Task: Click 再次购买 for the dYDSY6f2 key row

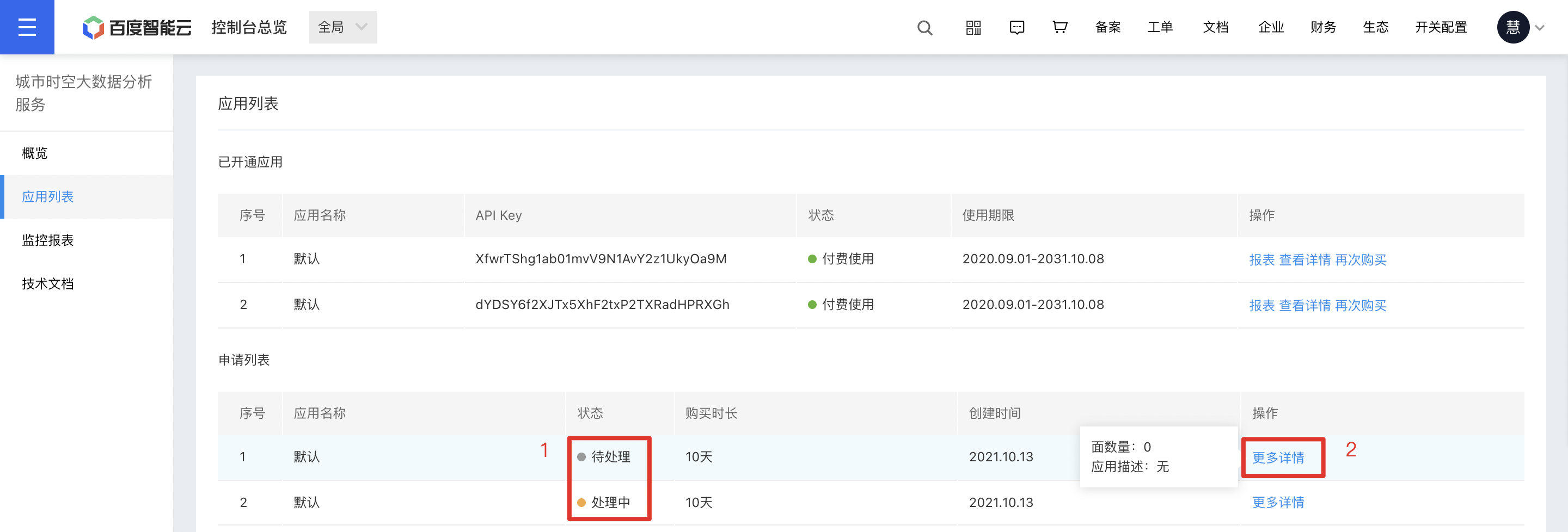Action: 1361,305
